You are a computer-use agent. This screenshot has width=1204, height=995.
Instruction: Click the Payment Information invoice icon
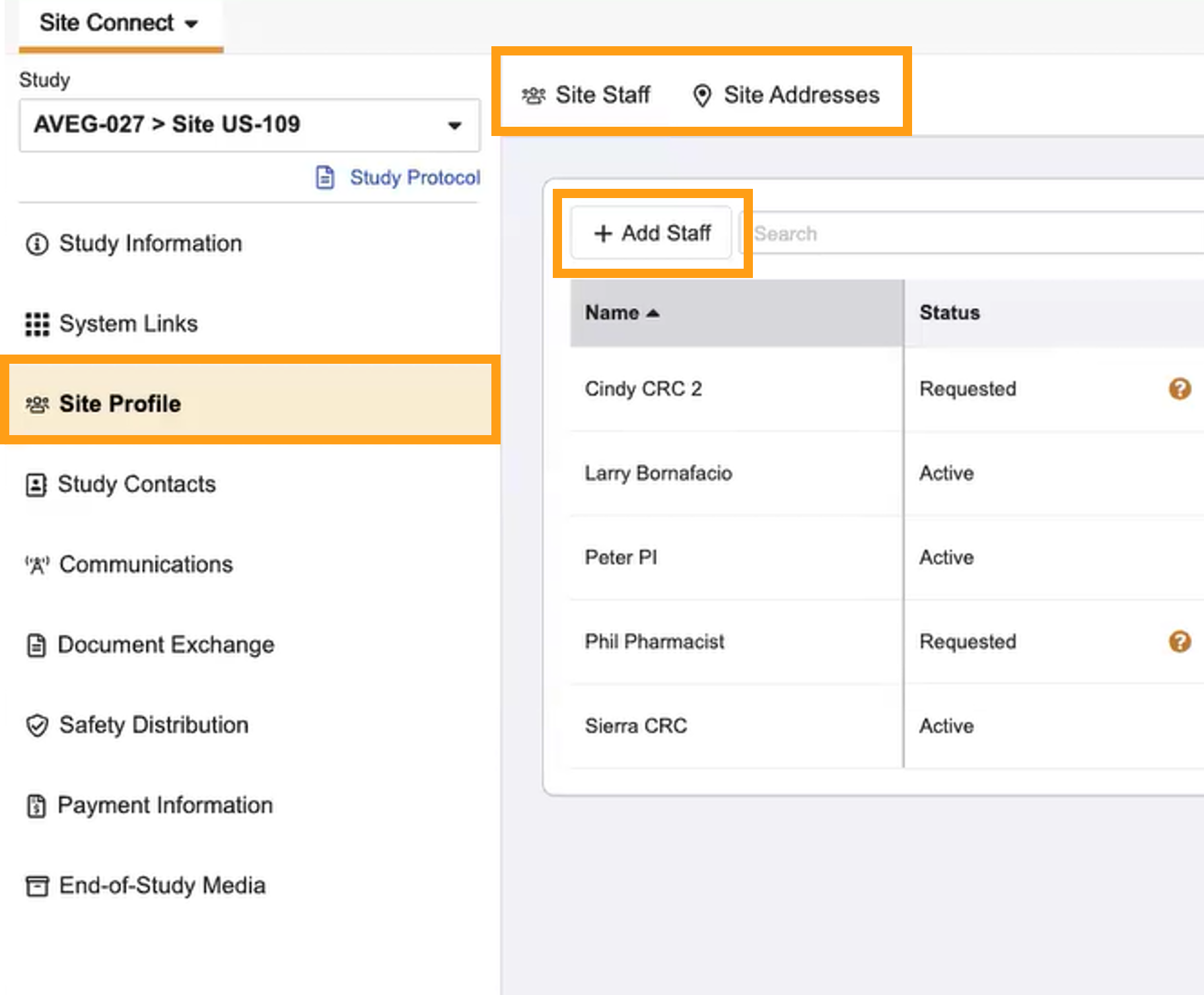36,806
